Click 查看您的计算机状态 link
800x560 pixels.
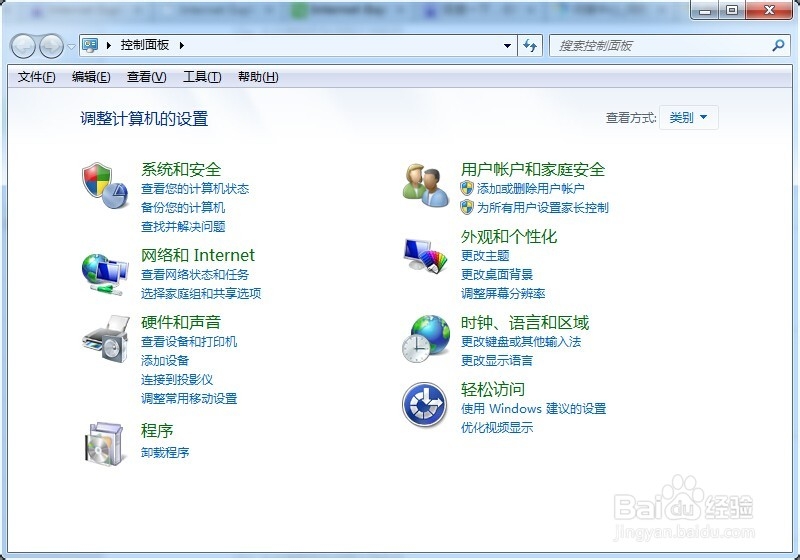coord(195,189)
